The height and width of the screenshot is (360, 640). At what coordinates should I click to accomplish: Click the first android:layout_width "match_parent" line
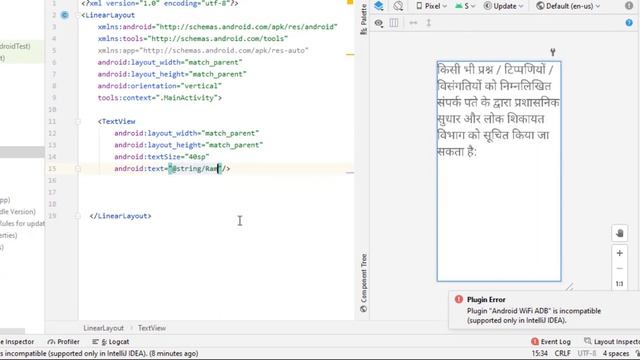tap(170, 62)
